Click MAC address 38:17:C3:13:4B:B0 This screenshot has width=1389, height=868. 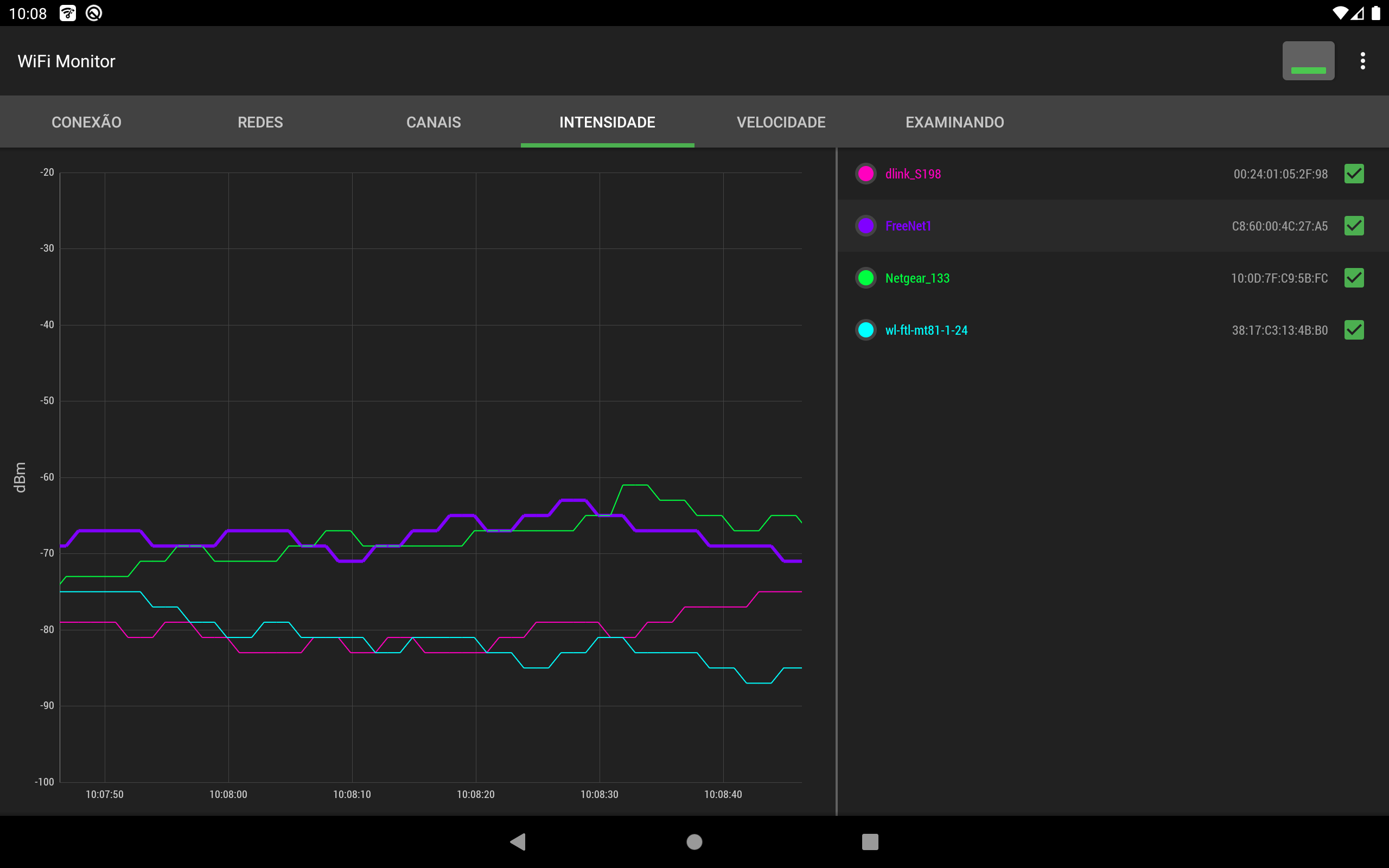(1279, 331)
